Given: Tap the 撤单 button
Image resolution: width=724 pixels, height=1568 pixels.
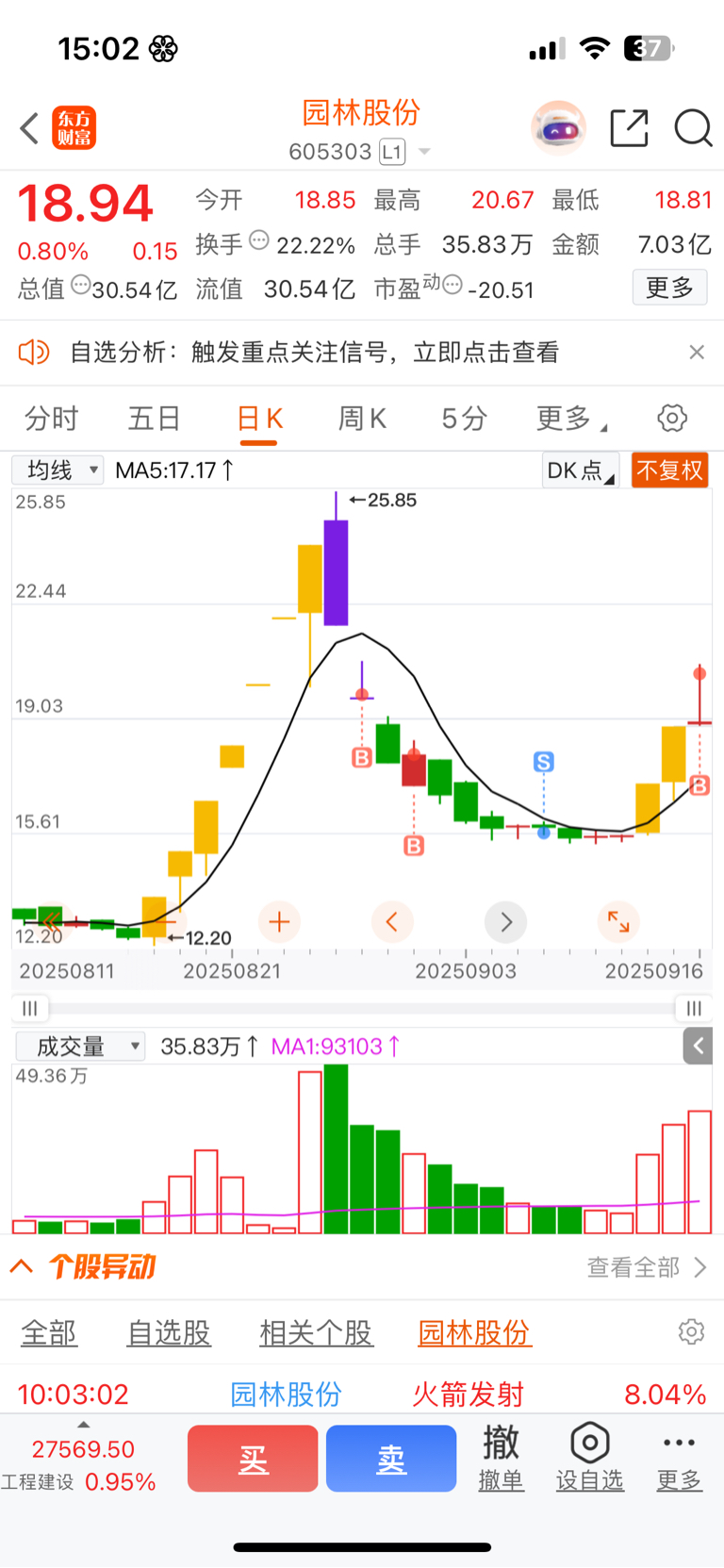Looking at the screenshot, I should point(501,1458).
